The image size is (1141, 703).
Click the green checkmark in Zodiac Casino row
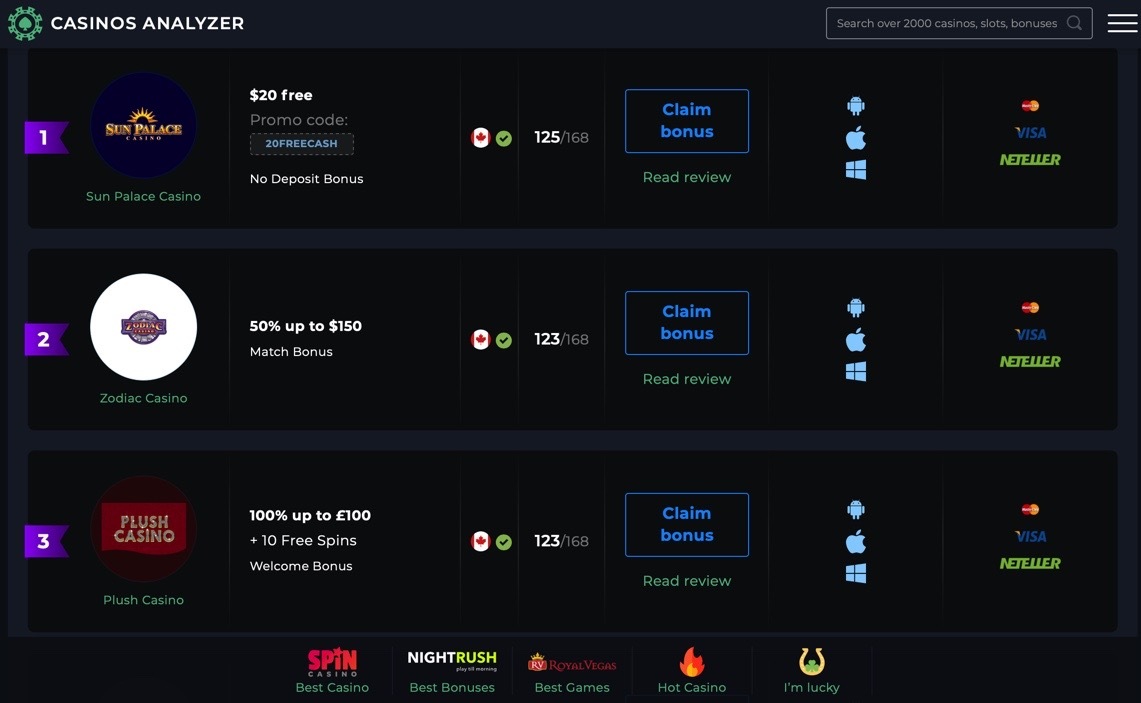click(504, 340)
